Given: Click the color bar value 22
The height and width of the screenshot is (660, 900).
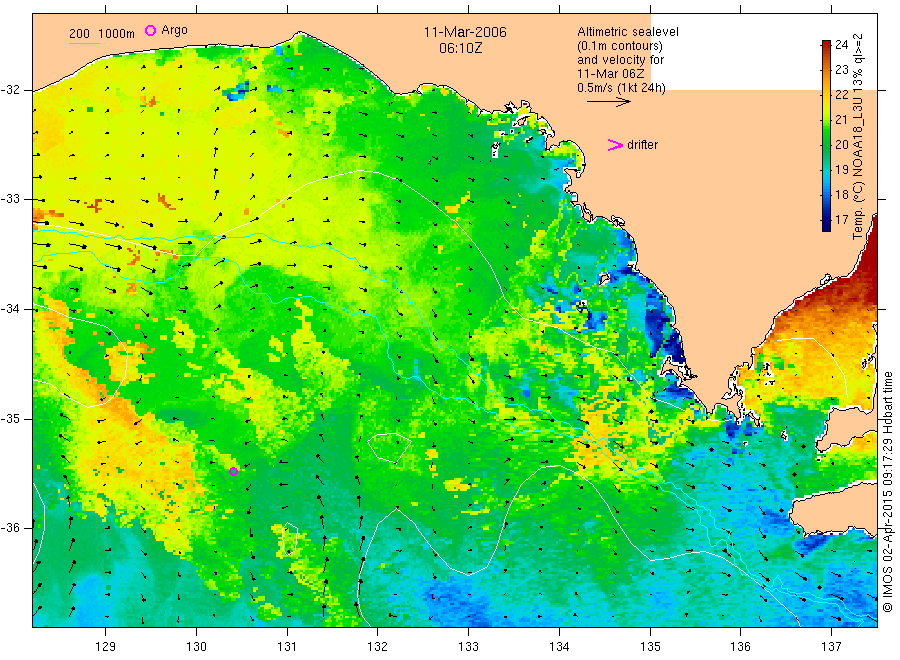Looking at the screenshot, I should point(841,95).
